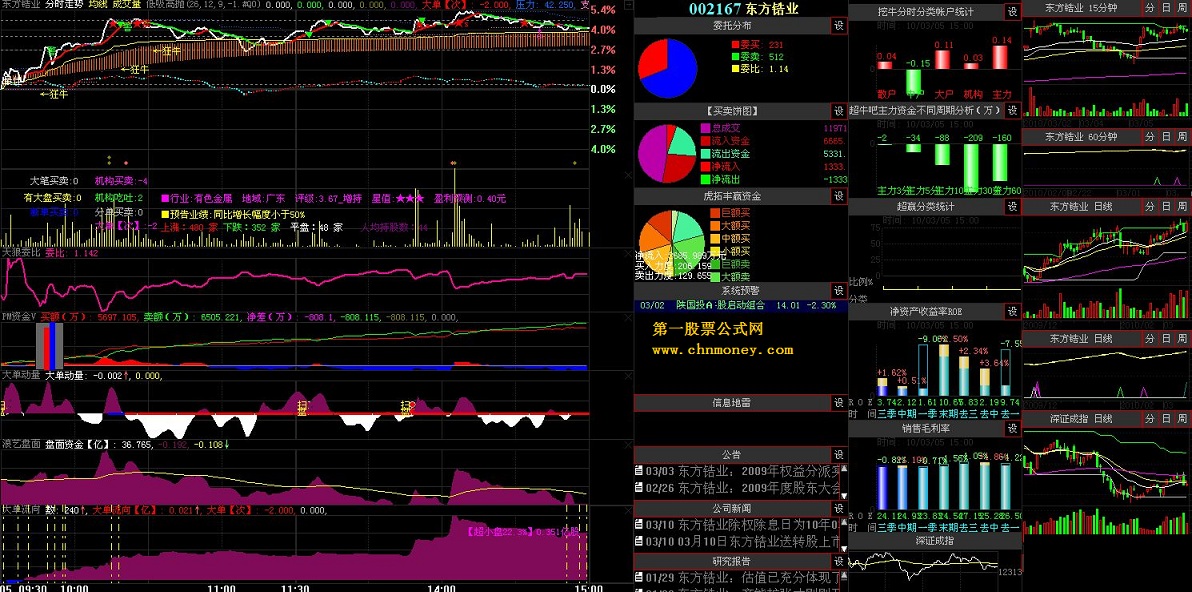
Task: Open settings 设 for 系统预警 panel
Action: pos(839,290)
